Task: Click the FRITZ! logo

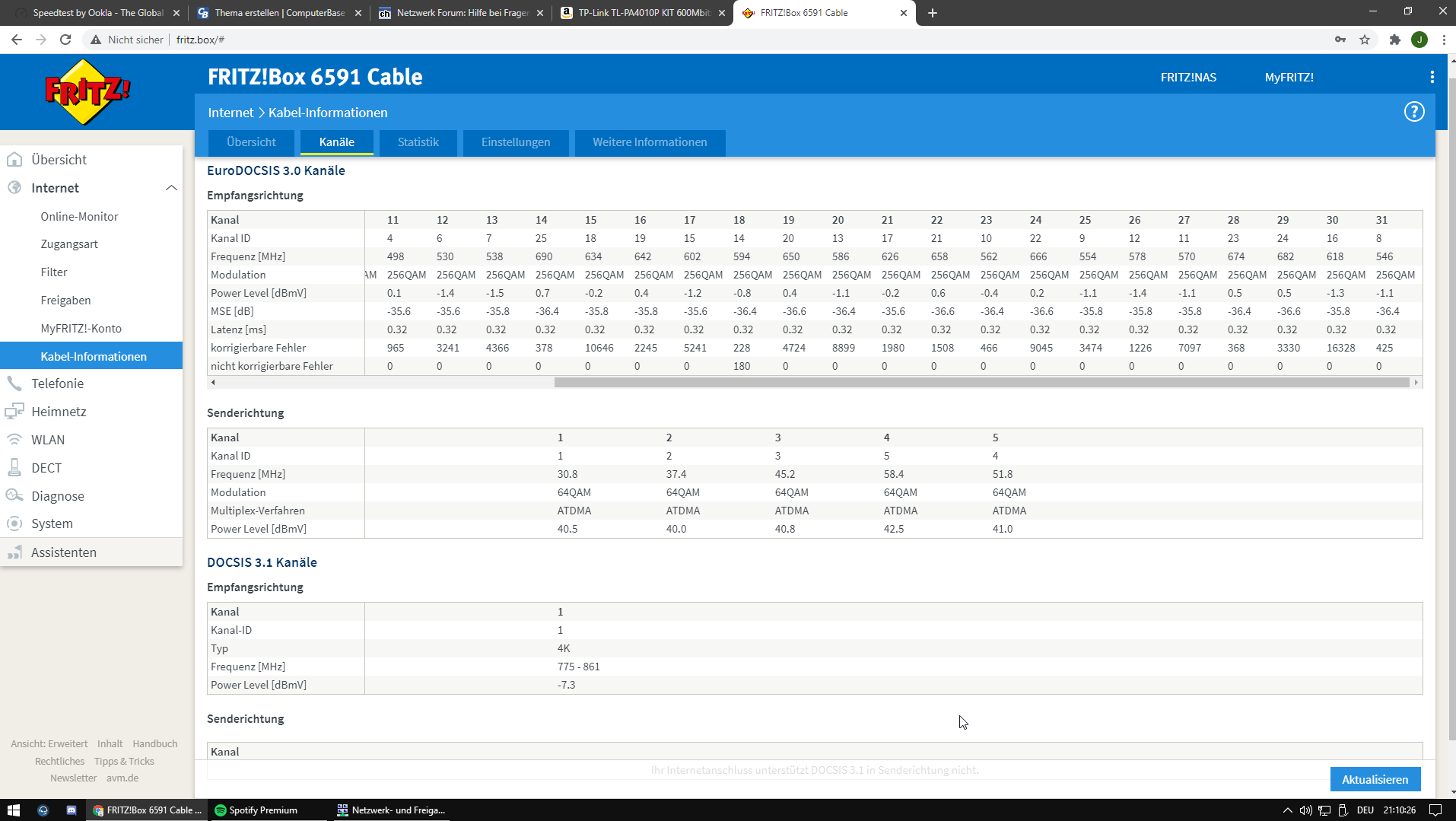Action: click(88, 92)
